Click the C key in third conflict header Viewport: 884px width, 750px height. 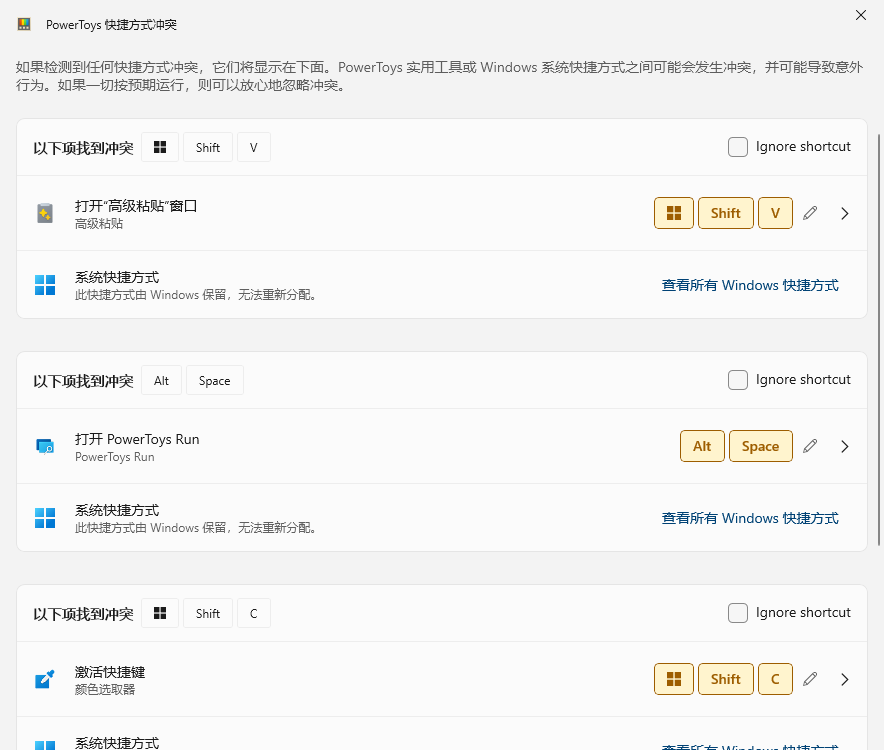[254, 613]
